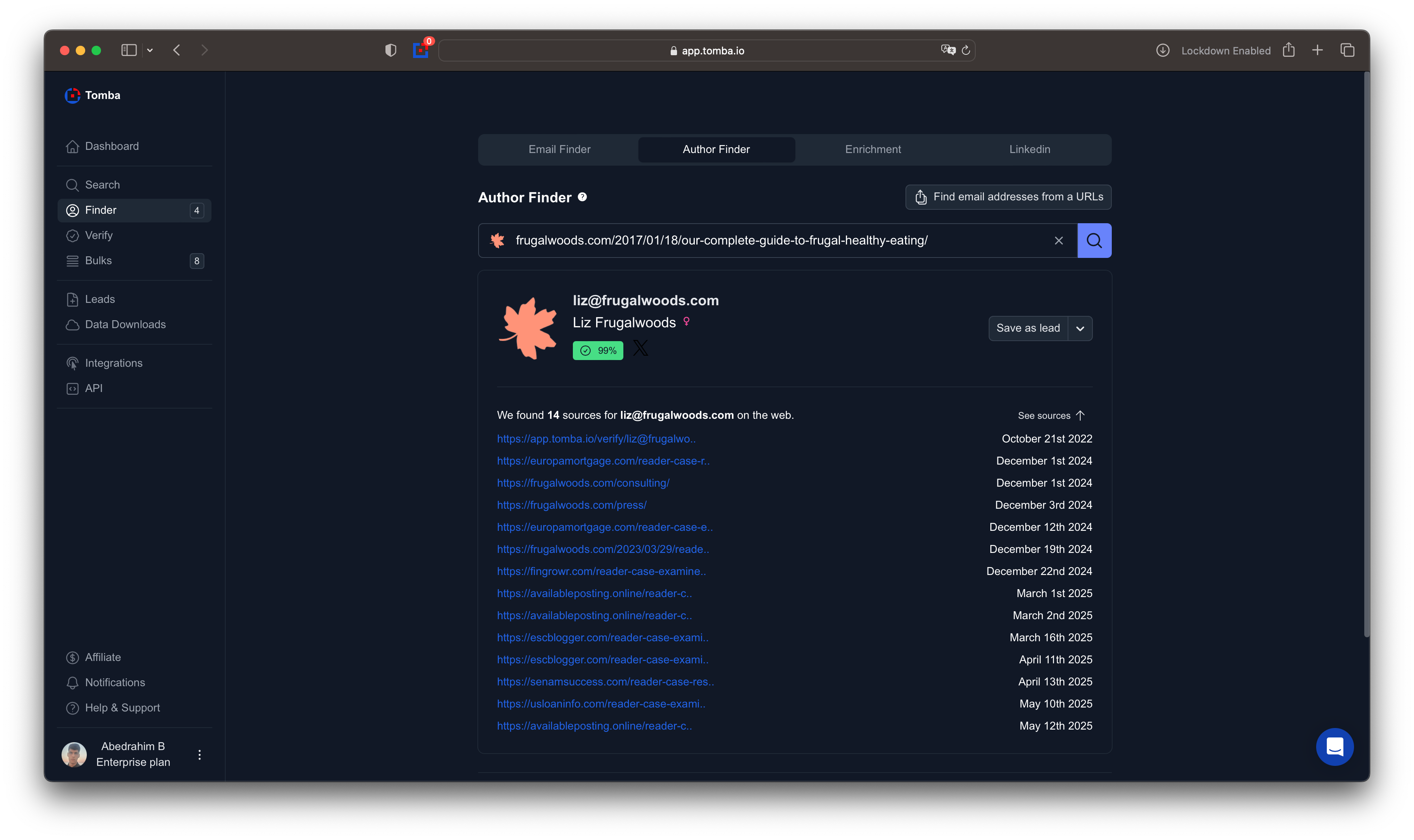Open availableposting.online link dated March 2nd 2025
The image size is (1414, 840).
point(595,615)
